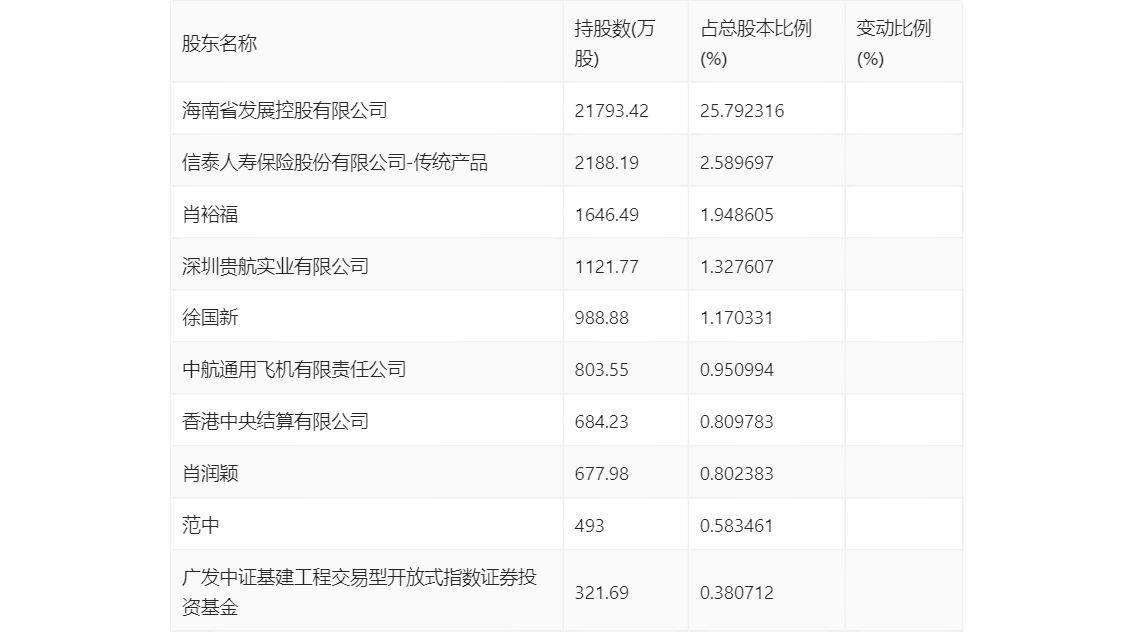Click the value 493
The image size is (1134, 632).
[x=589, y=526]
